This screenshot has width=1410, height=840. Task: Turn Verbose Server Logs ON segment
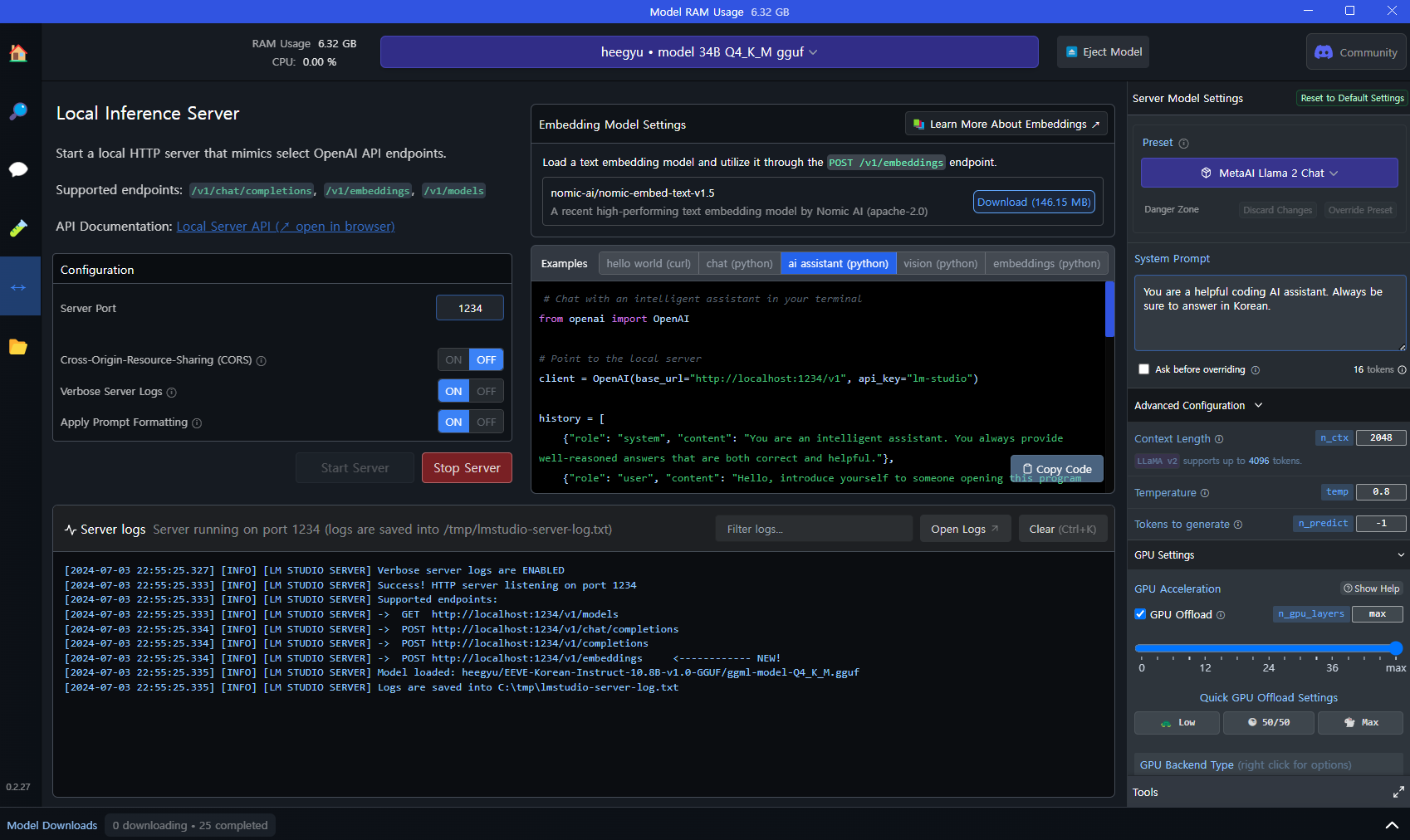tap(453, 391)
